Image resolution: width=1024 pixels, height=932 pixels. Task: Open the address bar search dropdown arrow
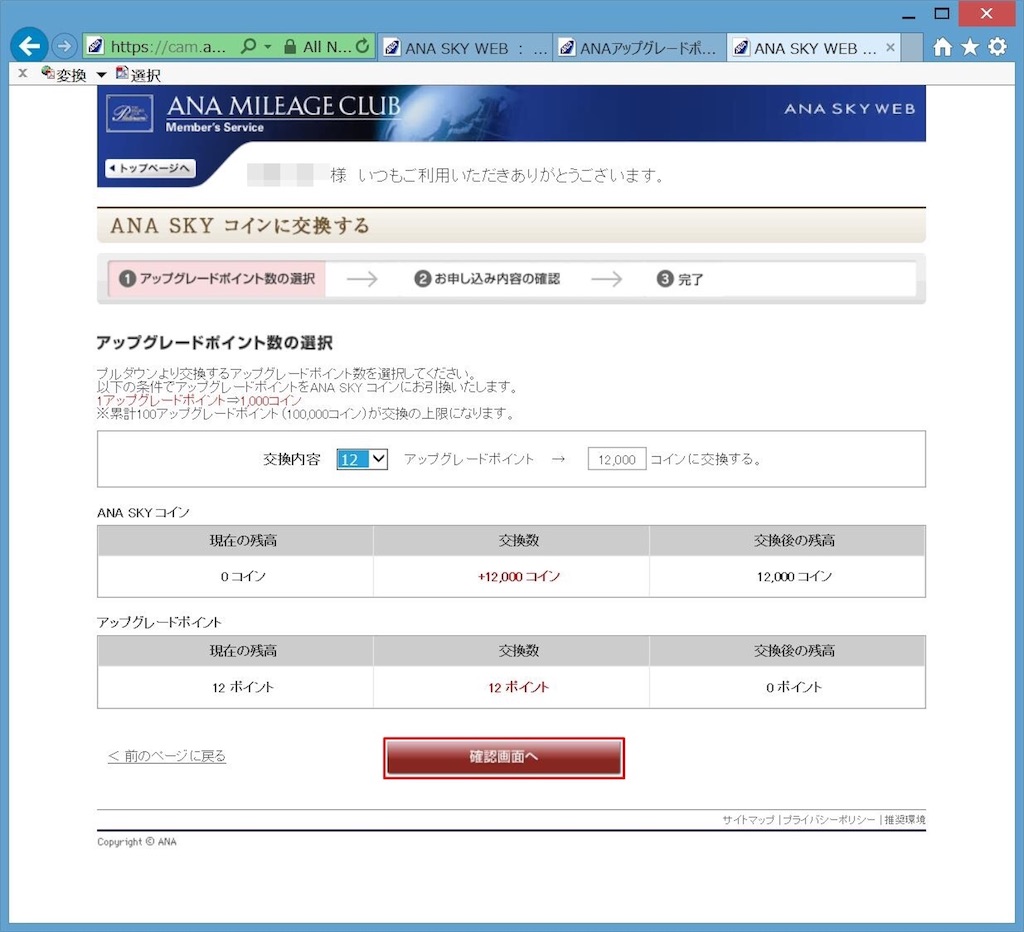point(268,47)
